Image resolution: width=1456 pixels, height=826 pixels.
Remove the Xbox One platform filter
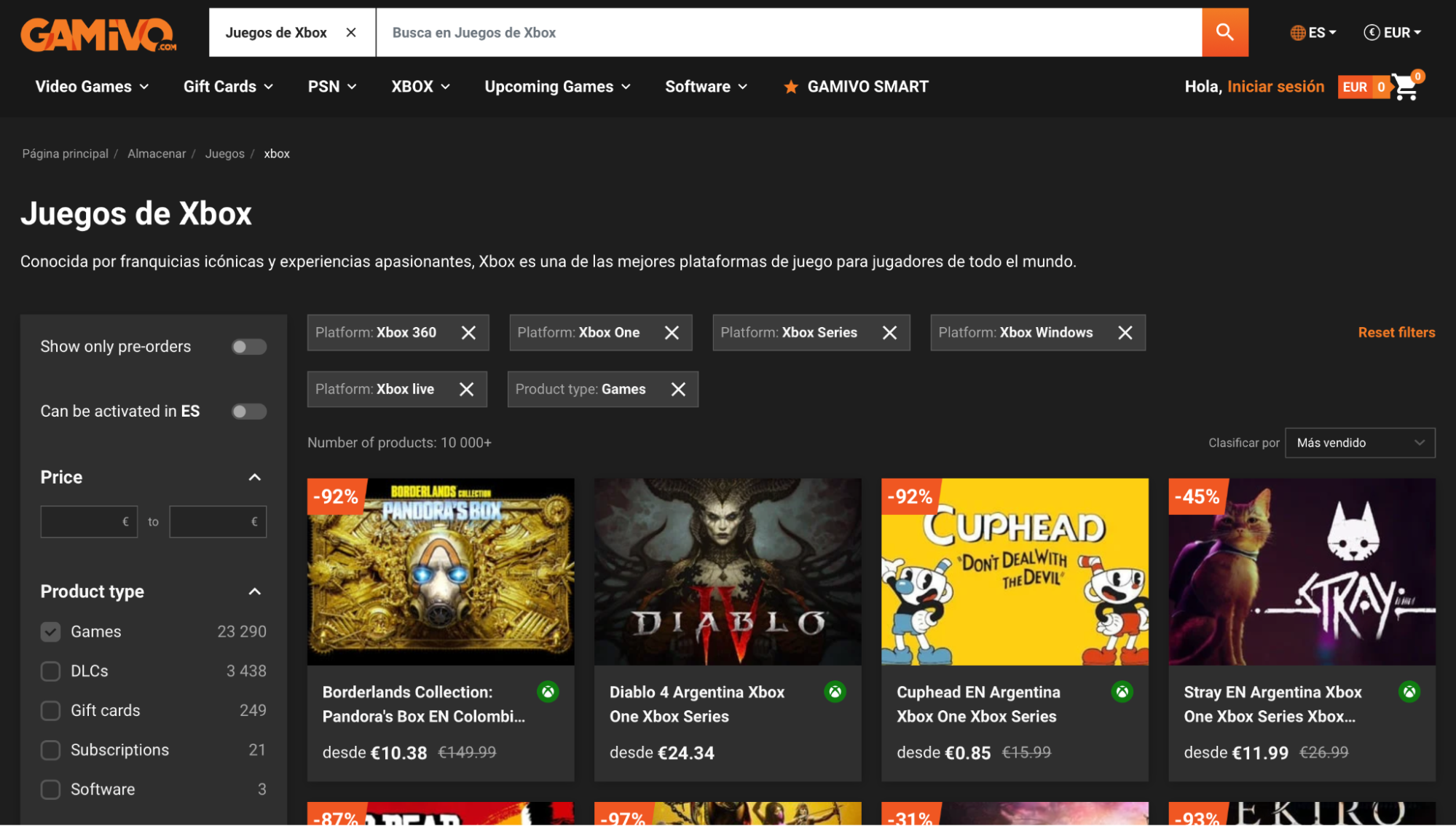(672, 333)
